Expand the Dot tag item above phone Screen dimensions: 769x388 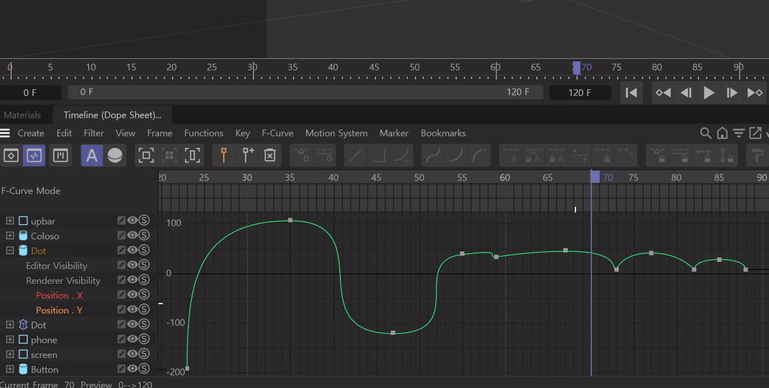point(10,325)
